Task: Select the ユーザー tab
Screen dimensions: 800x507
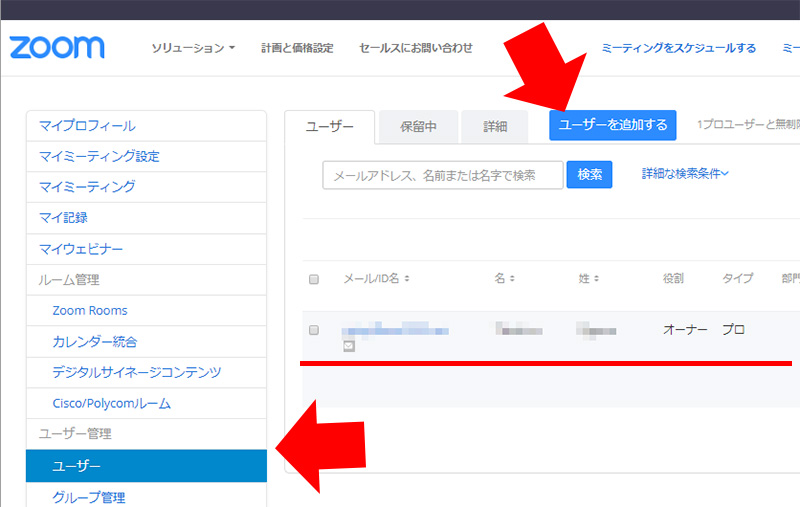Action: pyautogui.click(x=329, y=127)
